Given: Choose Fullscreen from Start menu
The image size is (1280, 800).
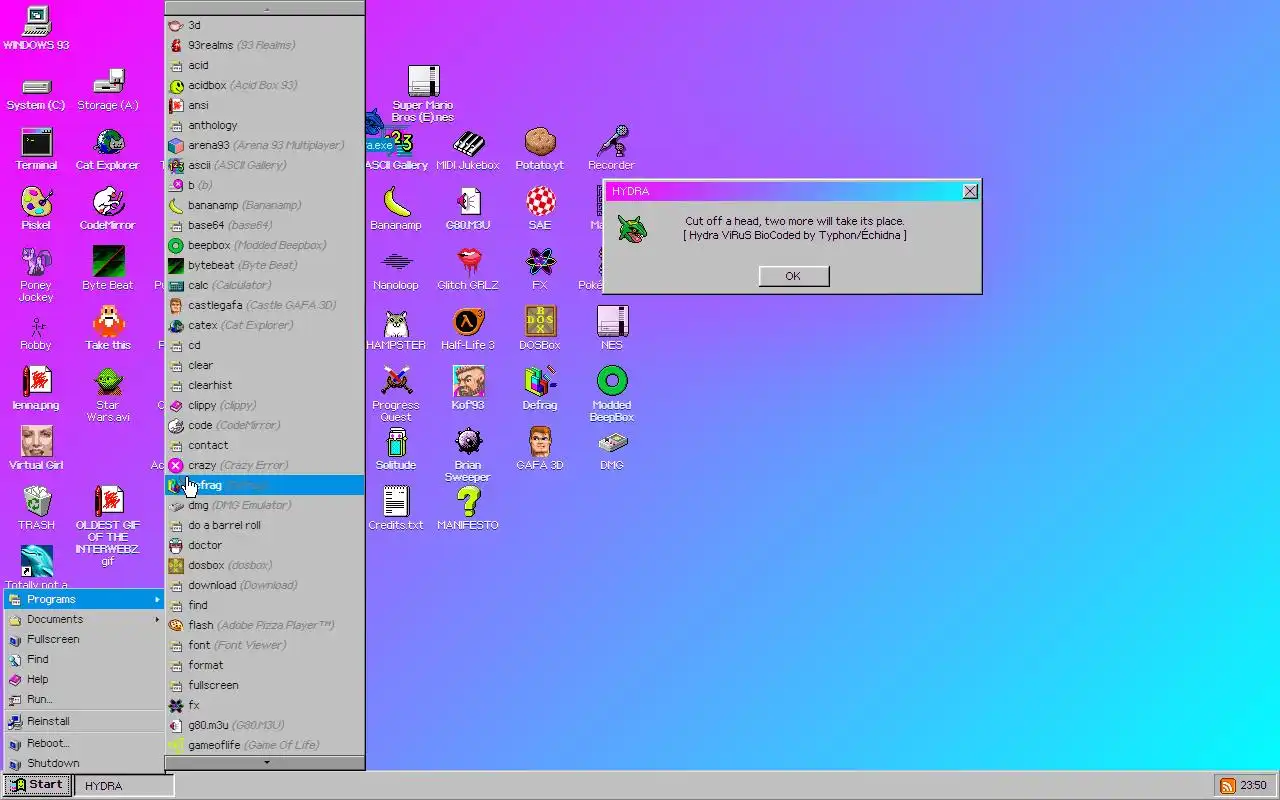Looking at the screenshot, I should click(84, 639).
